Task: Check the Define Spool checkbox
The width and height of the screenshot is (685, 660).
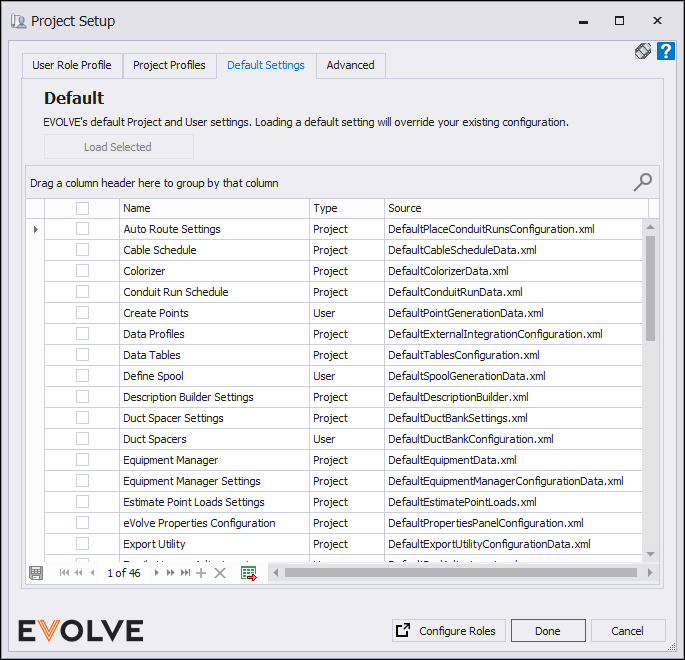Action: click(x=82, y=376)
